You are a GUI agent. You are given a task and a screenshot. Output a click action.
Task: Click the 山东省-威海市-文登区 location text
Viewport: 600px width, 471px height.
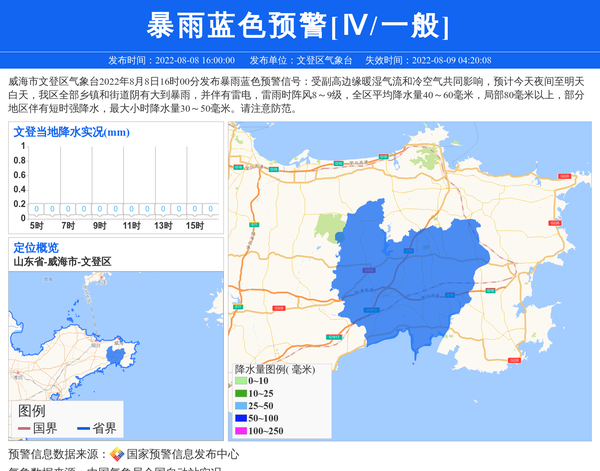tap(62, 261)
